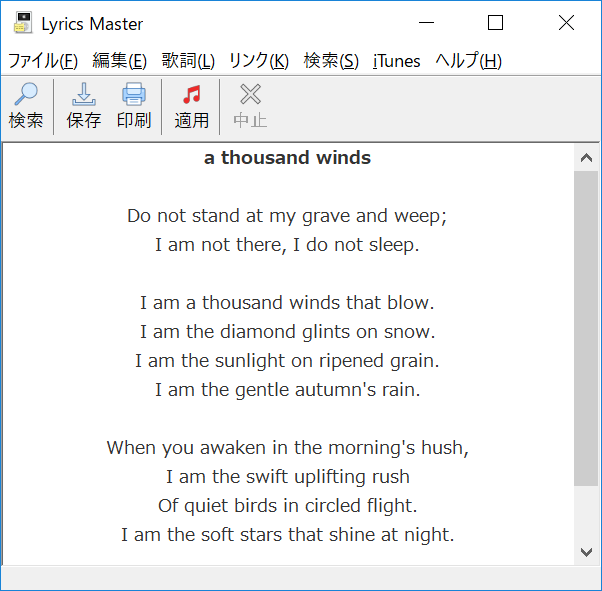Click the 保存 save toolbar icon
Image resolution: width=602 pixels, height=591 pixels.
pos(84,96)
